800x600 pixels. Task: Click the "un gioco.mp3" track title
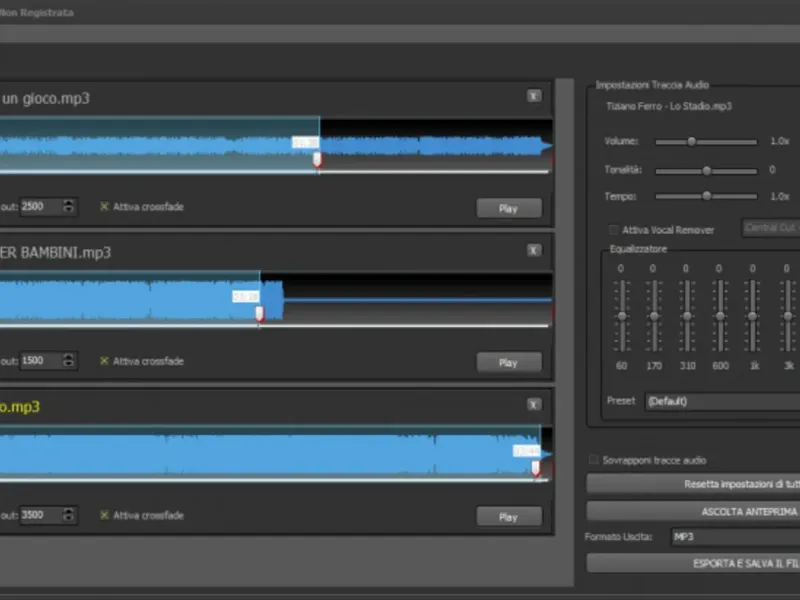[45, 98]
